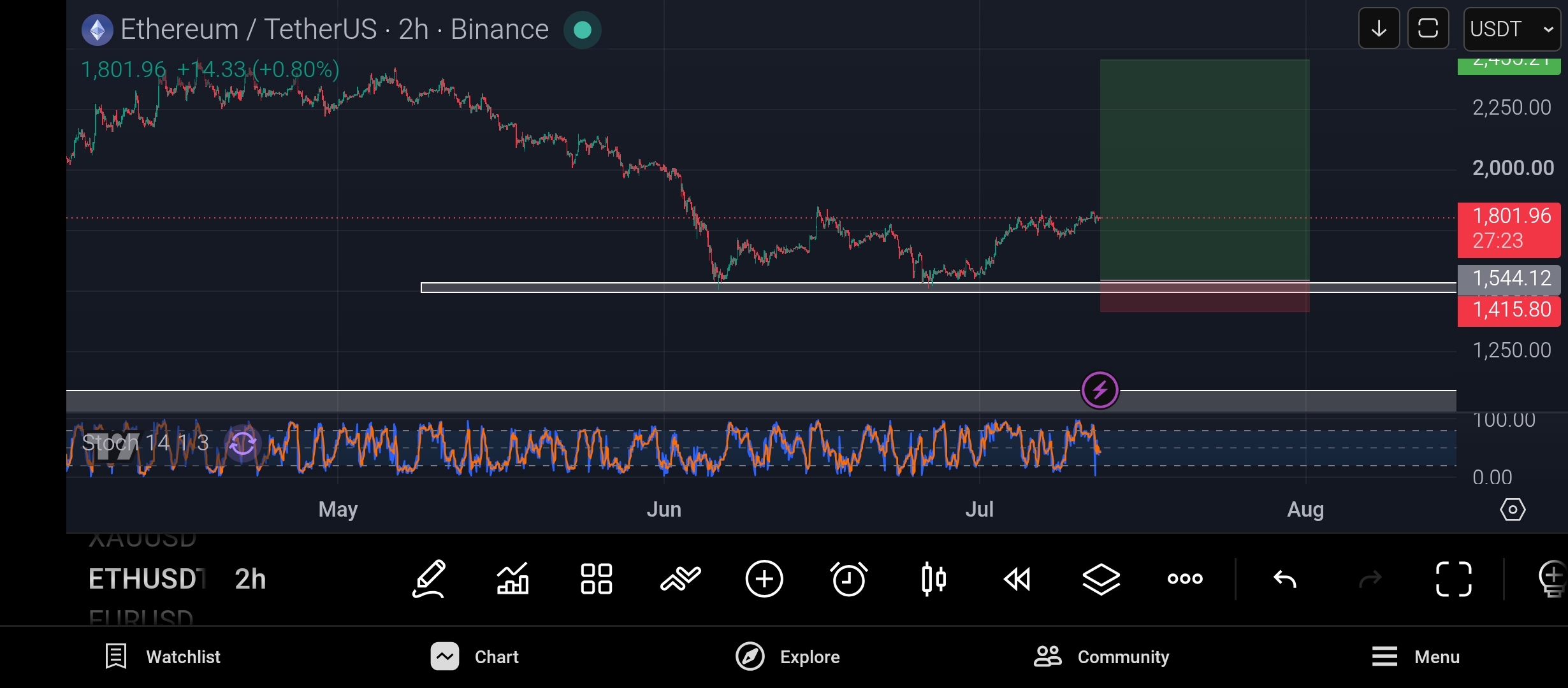Tap the undo arrow

click(1285, 579)
